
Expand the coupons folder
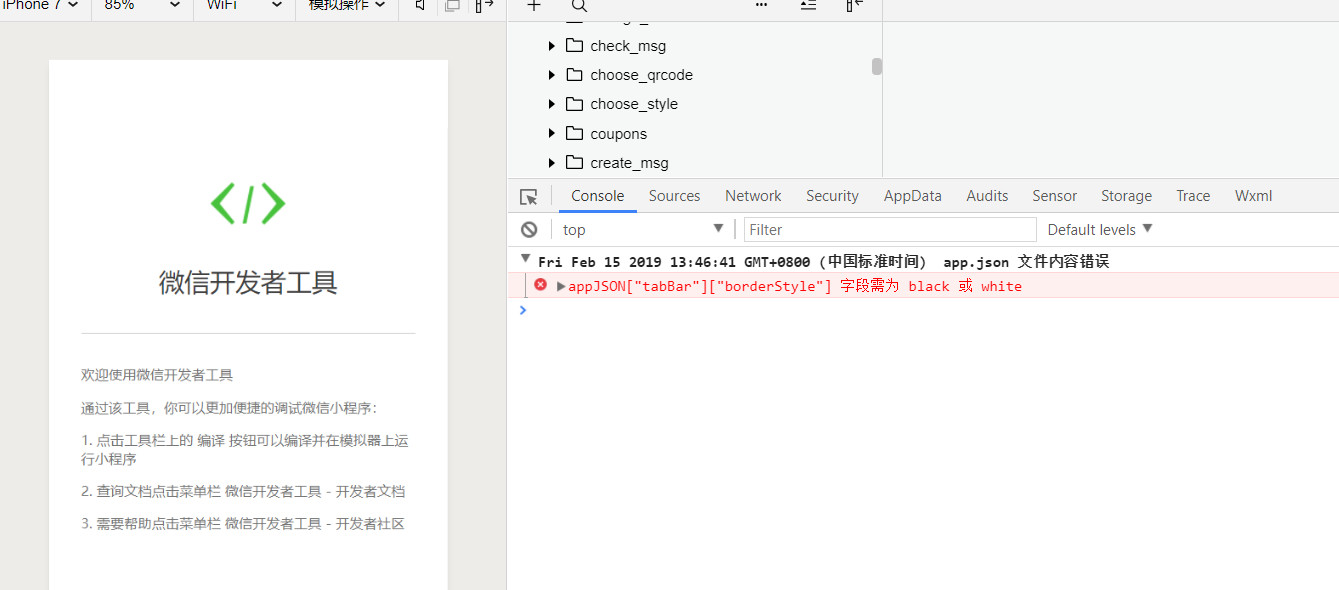(552, 133)
